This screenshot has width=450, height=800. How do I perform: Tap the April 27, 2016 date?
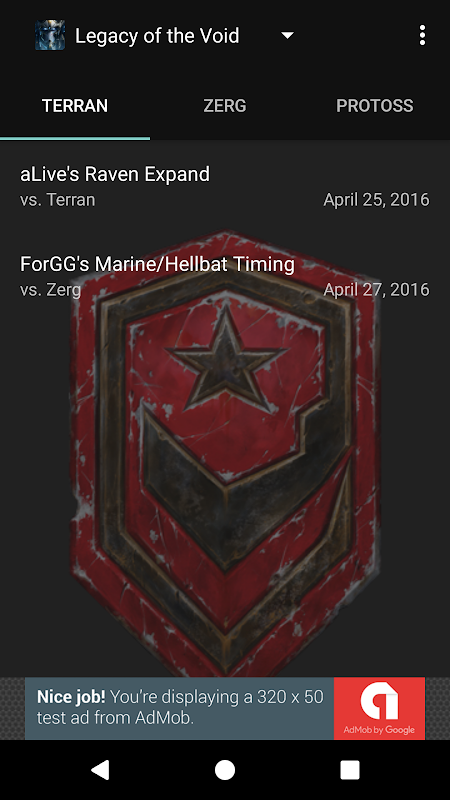pyautogui.click(x=377, y=289)
